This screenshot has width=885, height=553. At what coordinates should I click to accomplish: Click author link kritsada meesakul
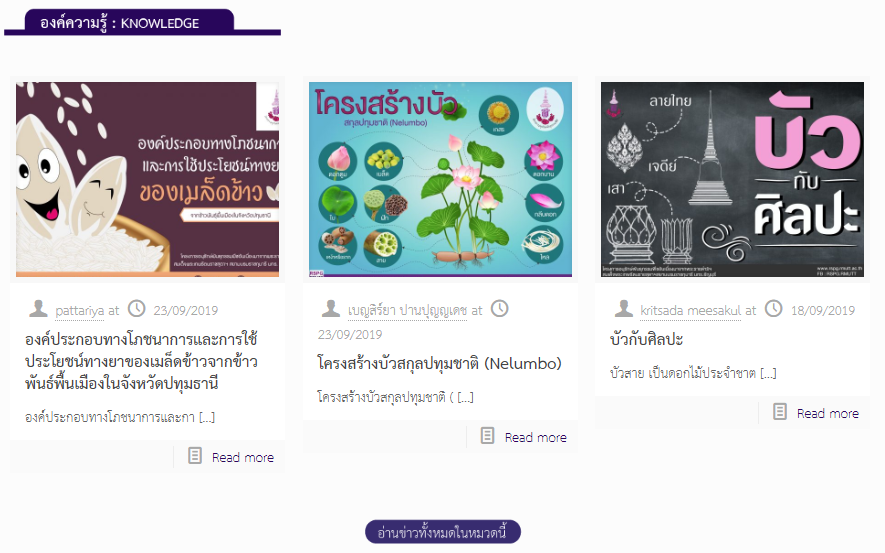[691, 310]
